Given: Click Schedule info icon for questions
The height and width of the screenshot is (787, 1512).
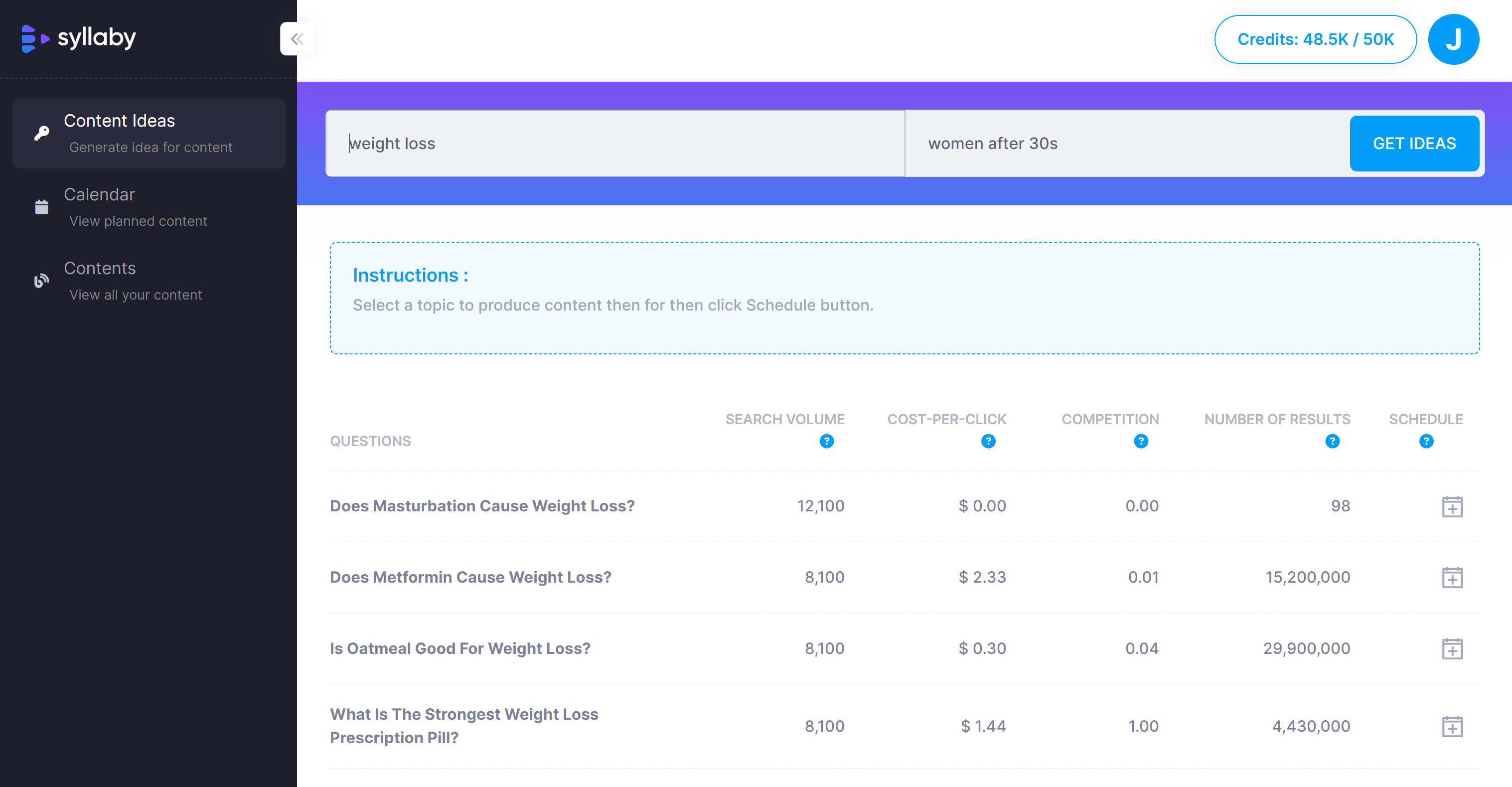Looking at the screenshot, I should coord(1427,441).
